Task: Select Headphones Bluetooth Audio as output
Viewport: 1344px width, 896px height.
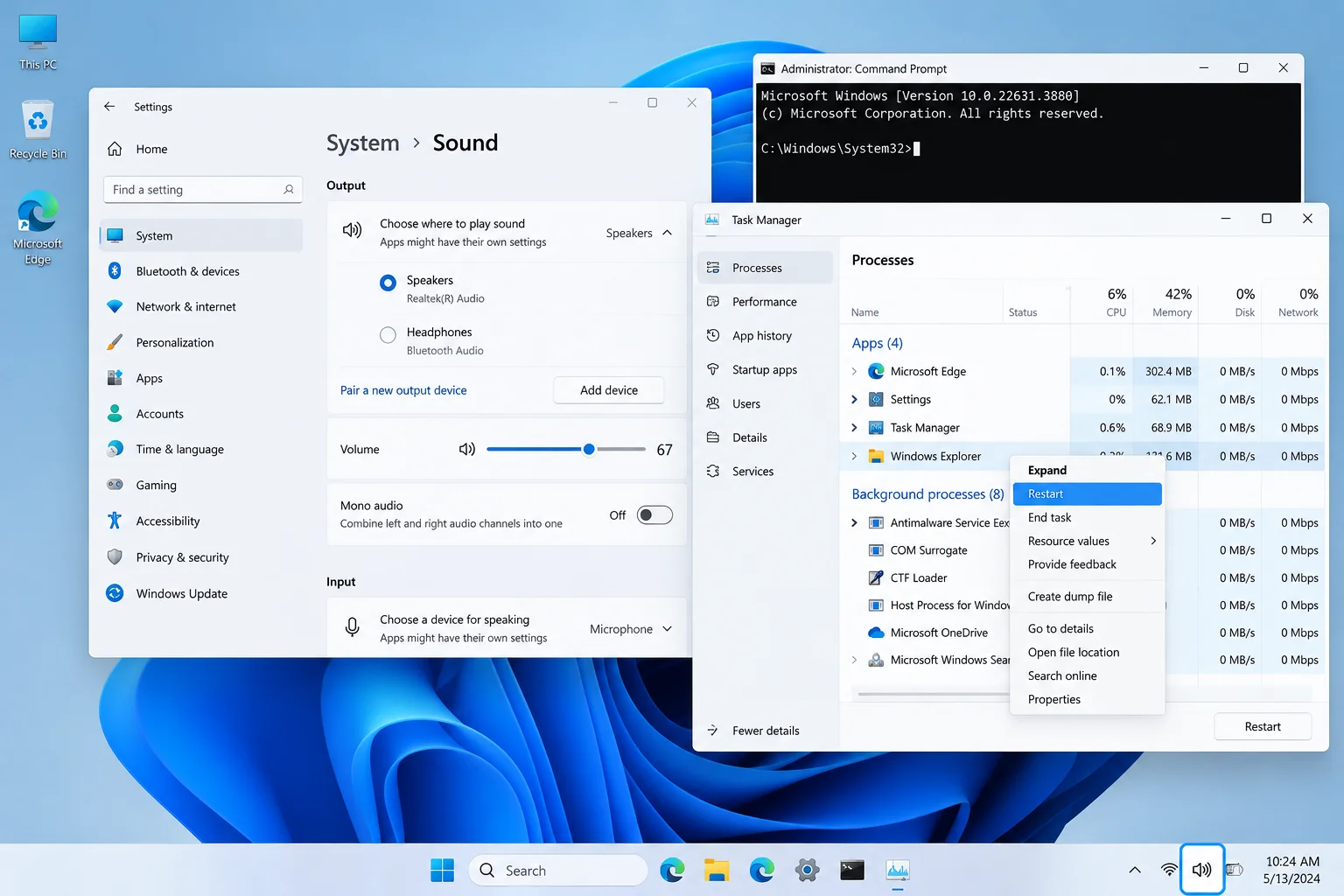Action: [x=388, y=335]
